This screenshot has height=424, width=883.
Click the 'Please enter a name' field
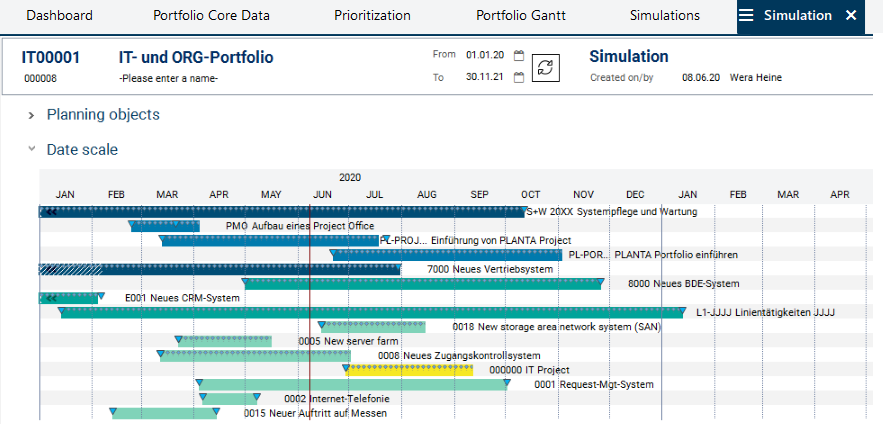click(x=168, y=78)
